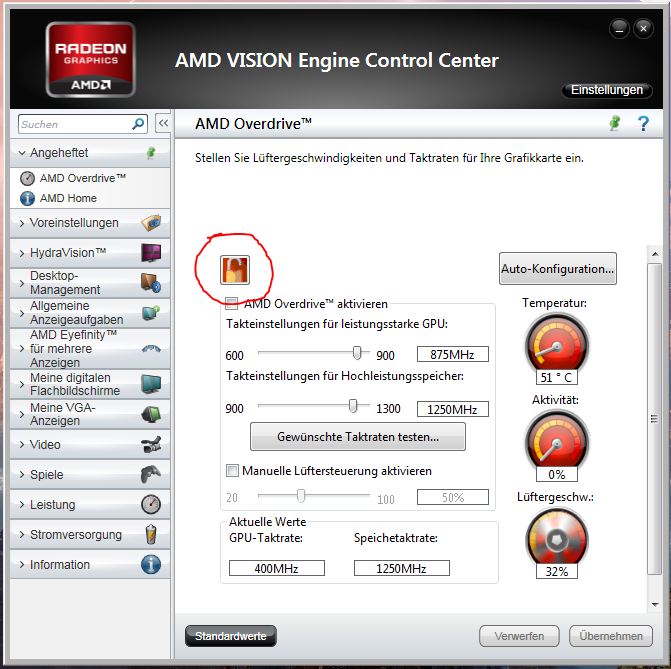Click the Leistung gauge icon
The width and height of the screenshot is (671, 669).
pyautogui.click(x=151, y=504)
